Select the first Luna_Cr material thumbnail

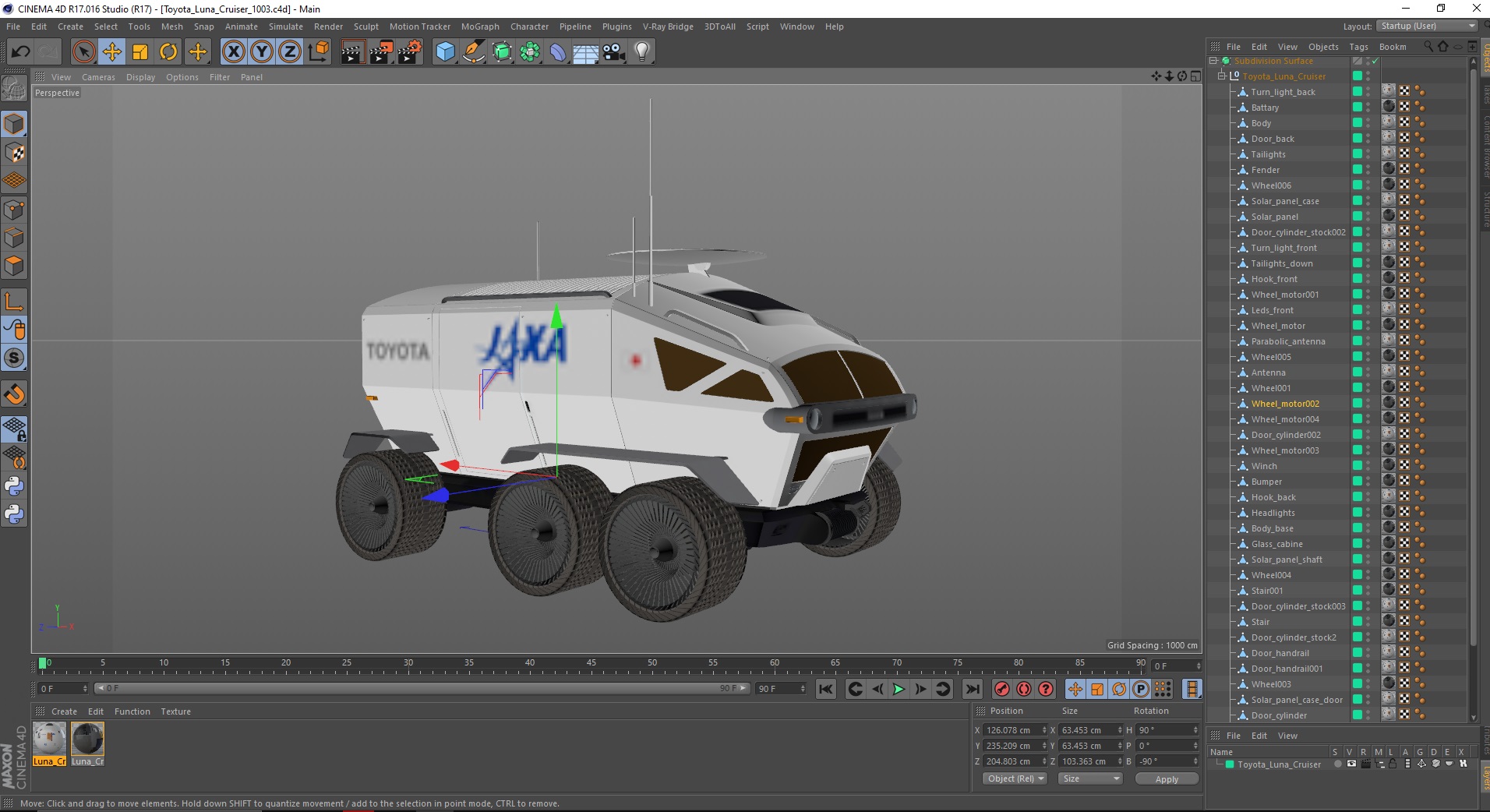pyautogui.click(x=49, y=739)
